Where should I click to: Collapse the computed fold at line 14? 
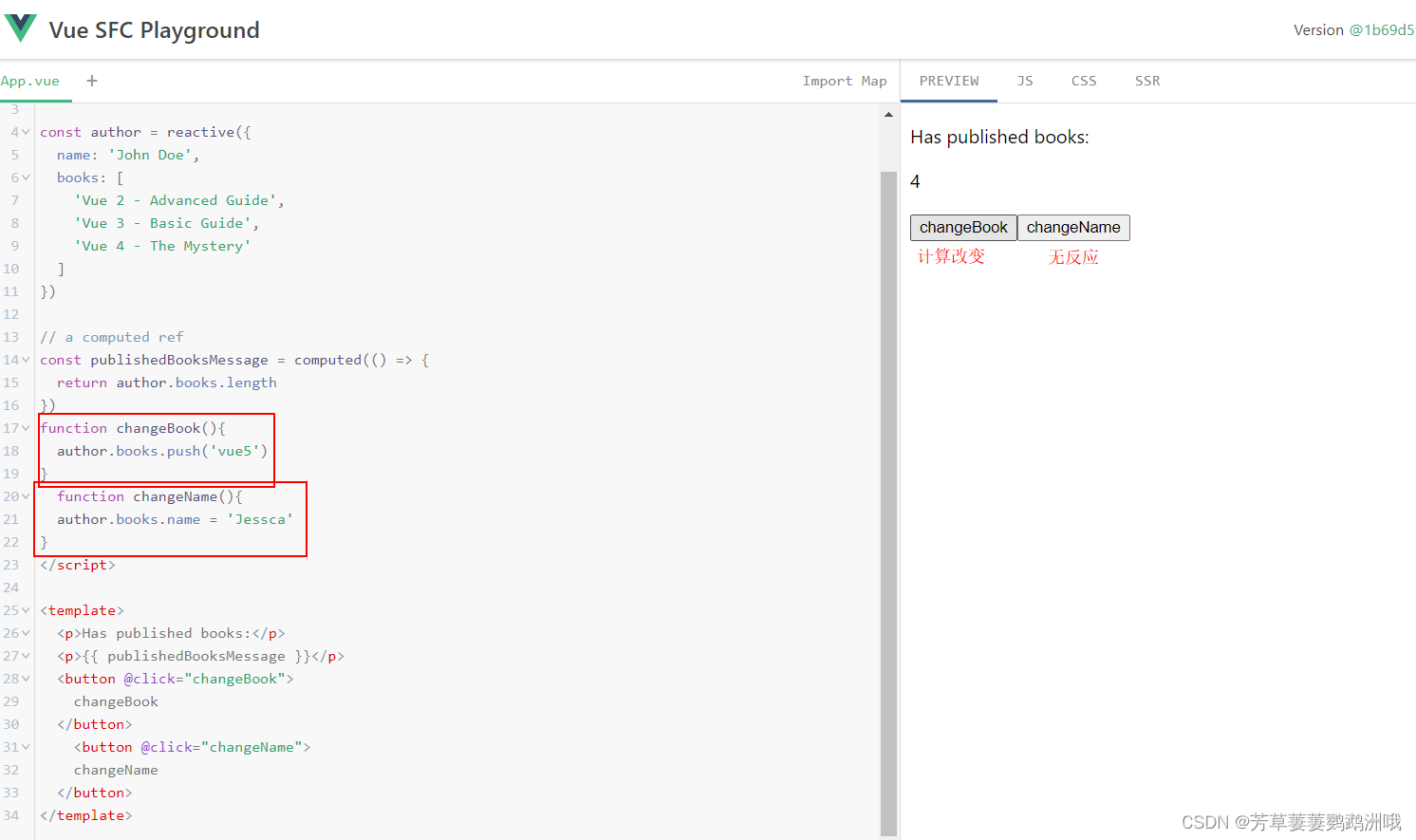[x=26, y=360]
